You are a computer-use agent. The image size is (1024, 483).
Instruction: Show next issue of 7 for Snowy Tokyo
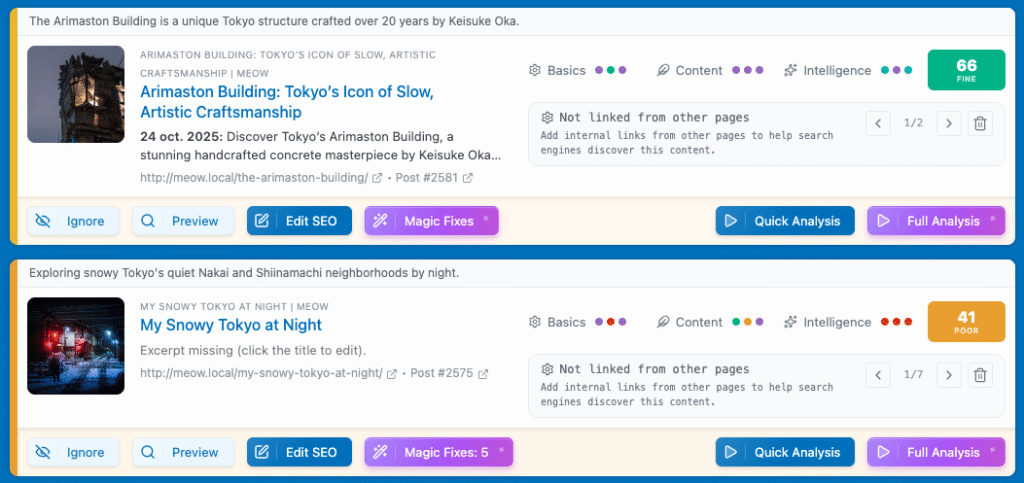pos(948,375)
